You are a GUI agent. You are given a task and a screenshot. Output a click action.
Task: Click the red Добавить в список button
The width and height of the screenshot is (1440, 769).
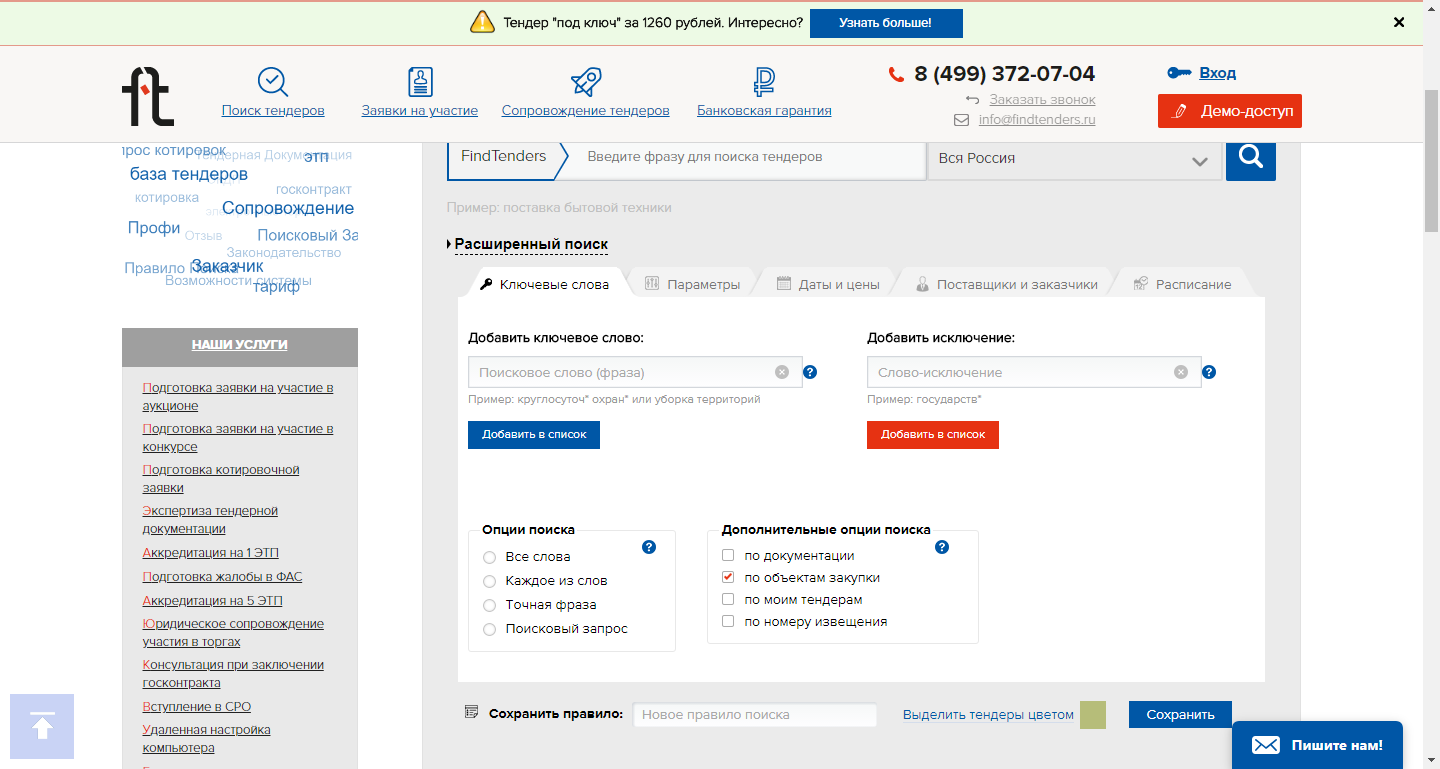933,435
